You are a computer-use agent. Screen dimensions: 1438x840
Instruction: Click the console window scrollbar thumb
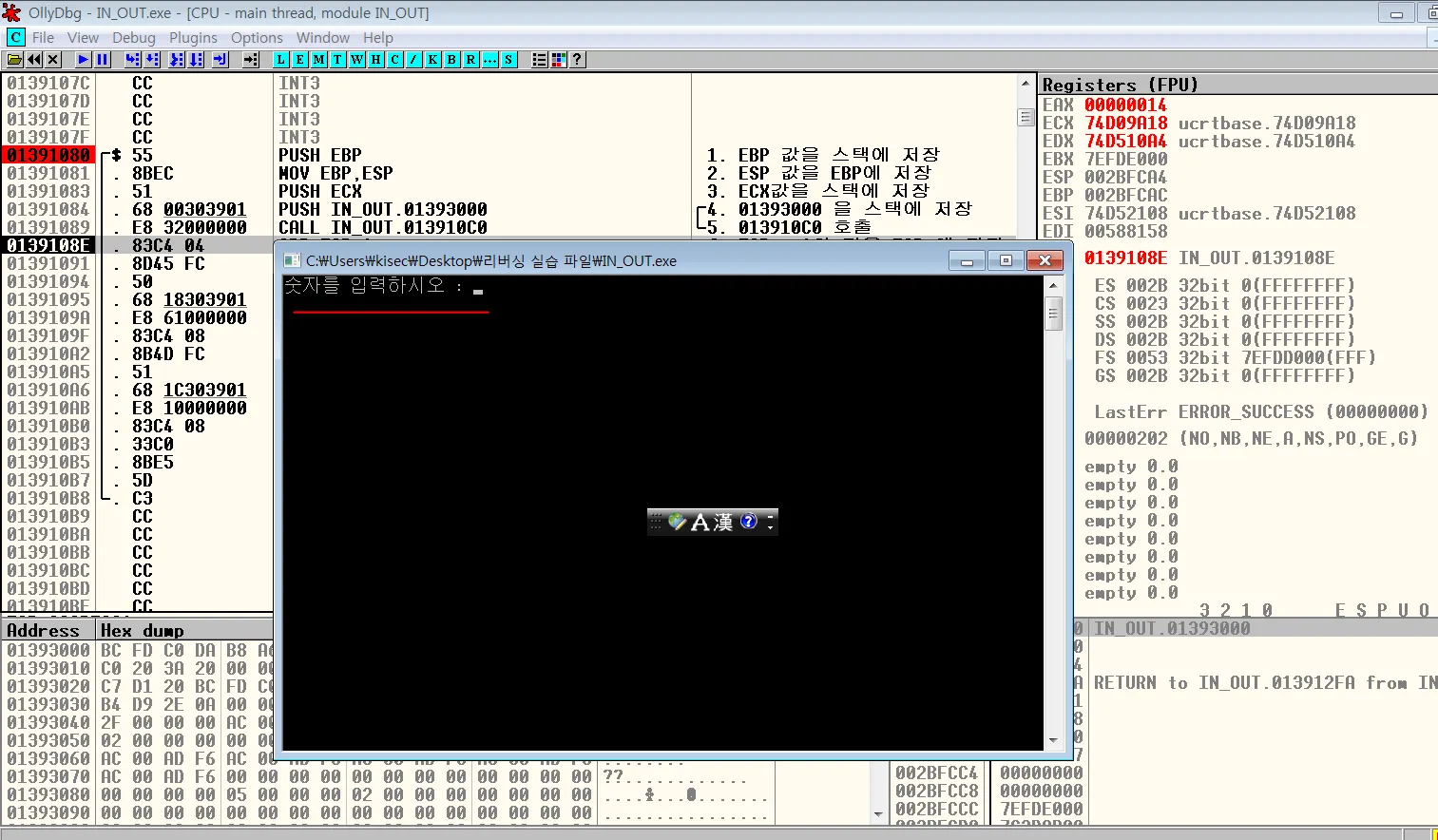point(1053,314)
